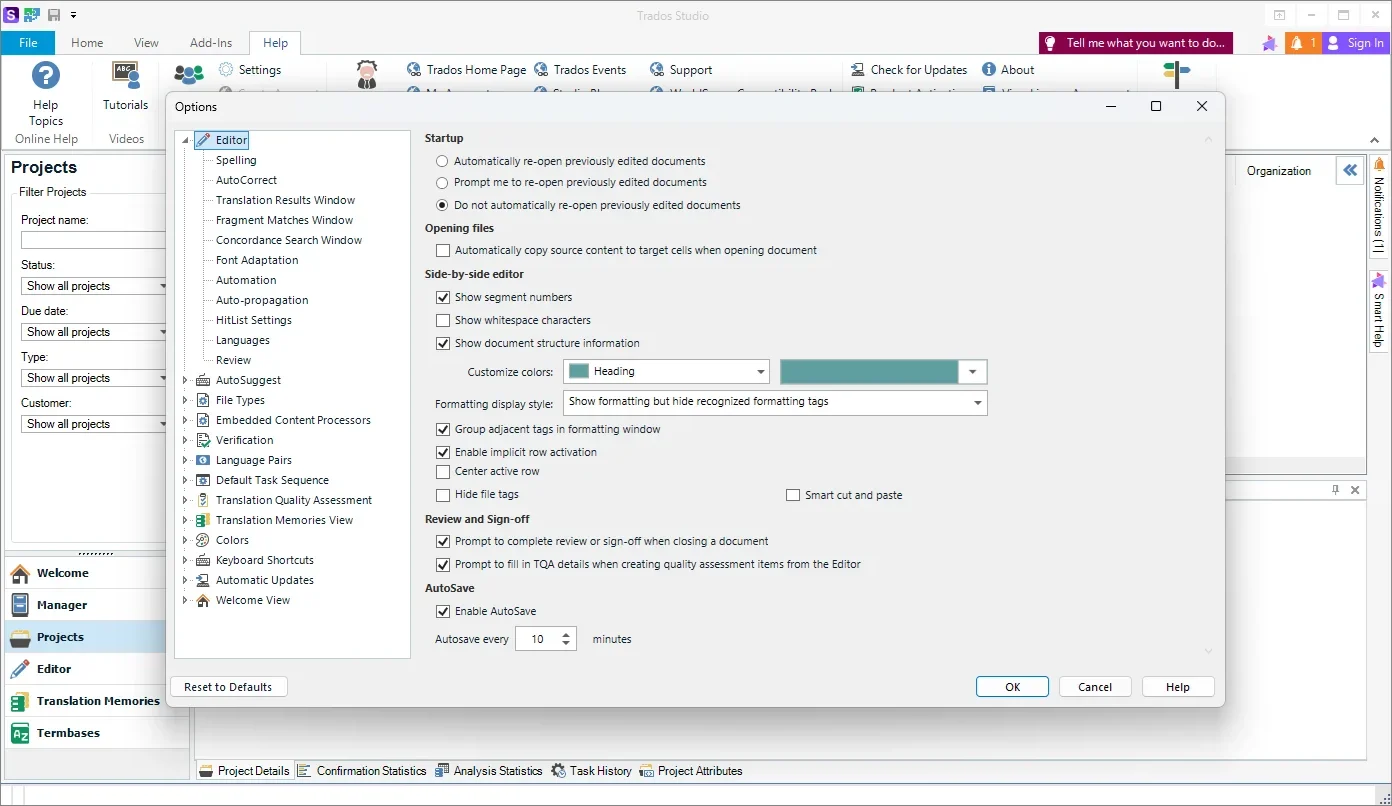Click the Project name input field
The image size is (1392, 806).
click(93, 240)
